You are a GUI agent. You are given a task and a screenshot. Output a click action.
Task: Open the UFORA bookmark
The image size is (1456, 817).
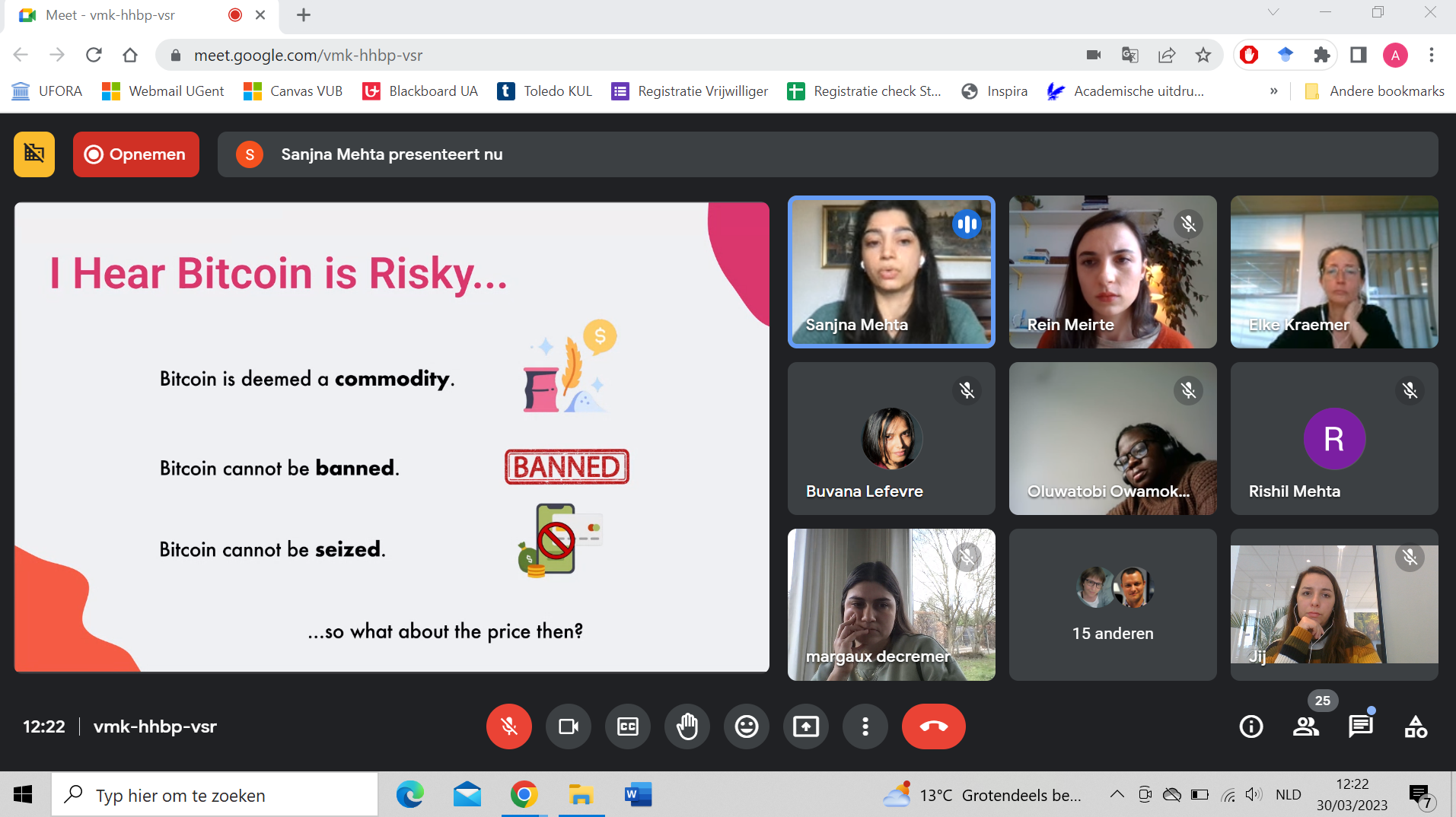tap(47, 91)
